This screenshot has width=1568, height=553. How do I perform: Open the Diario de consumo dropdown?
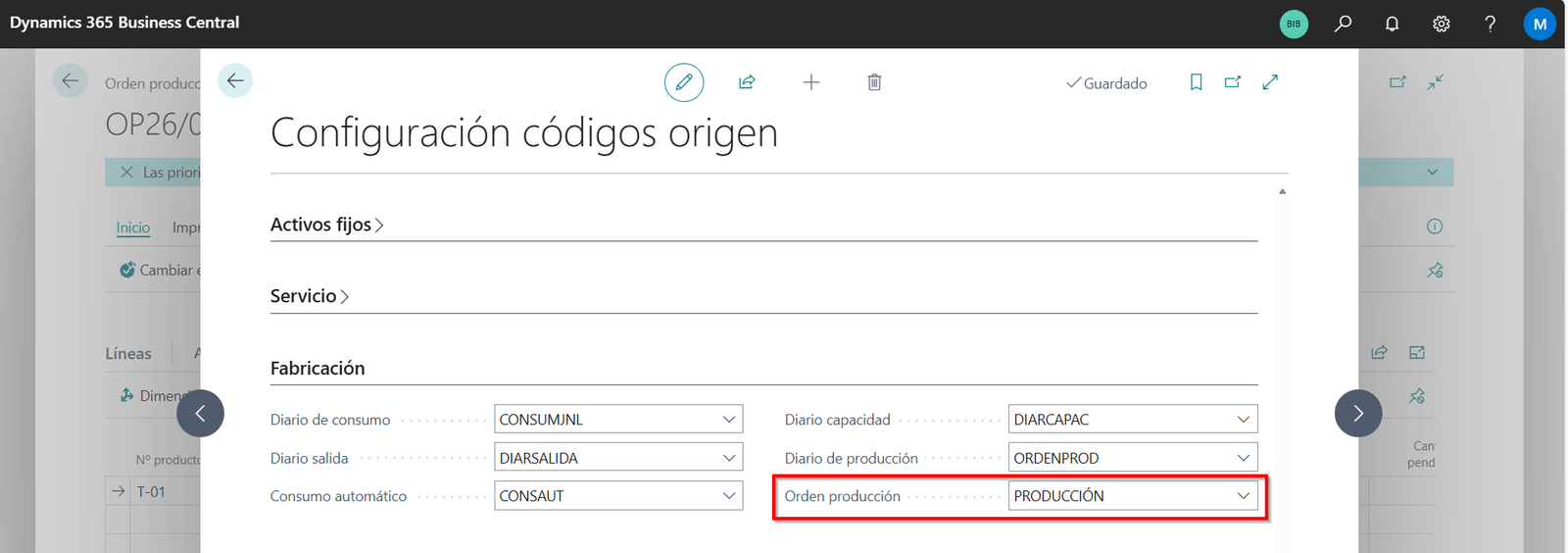point(728,420)
